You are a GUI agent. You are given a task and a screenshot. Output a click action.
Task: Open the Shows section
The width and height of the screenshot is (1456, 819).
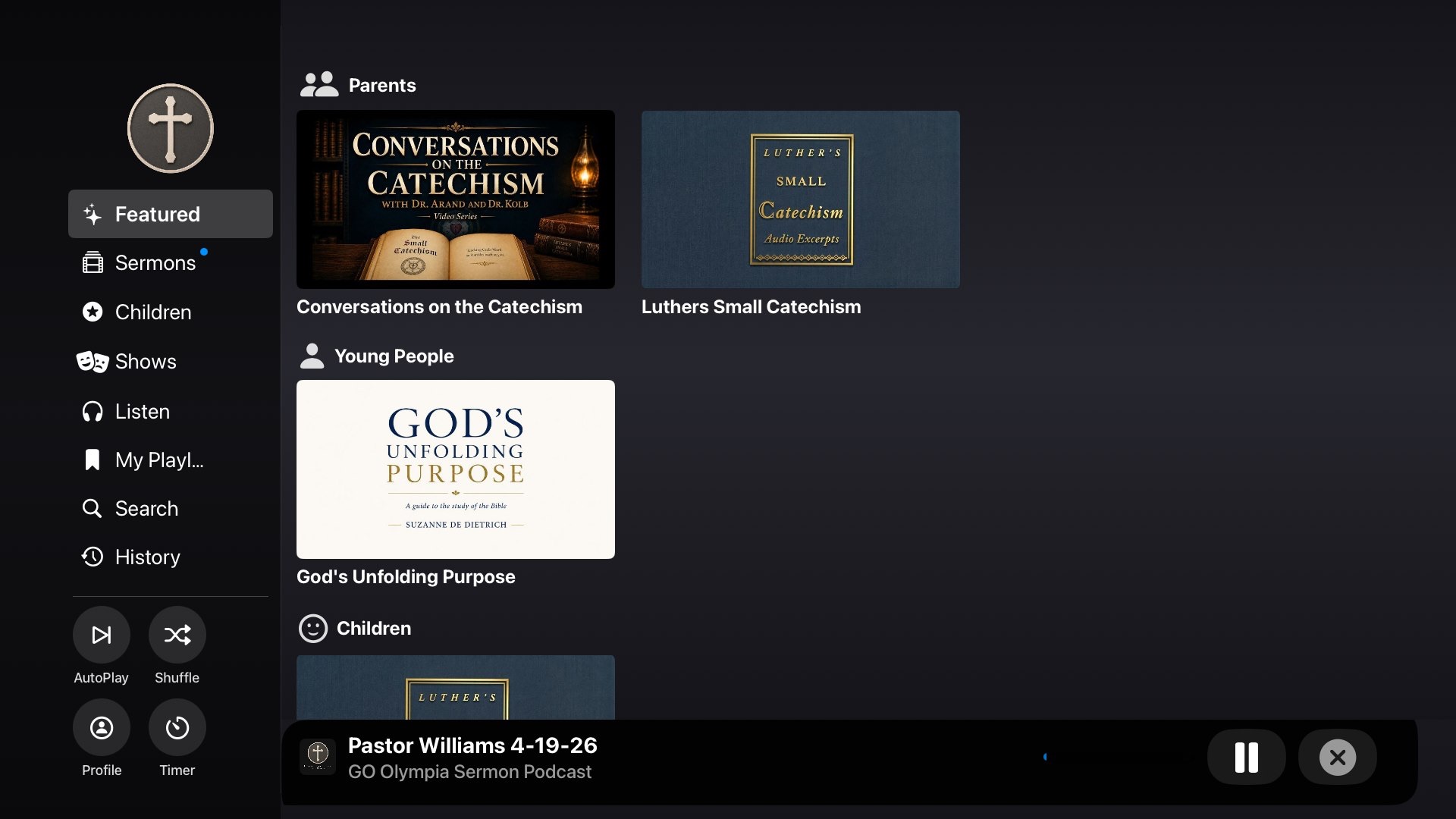pyautogui.click(x=170, y=361)
